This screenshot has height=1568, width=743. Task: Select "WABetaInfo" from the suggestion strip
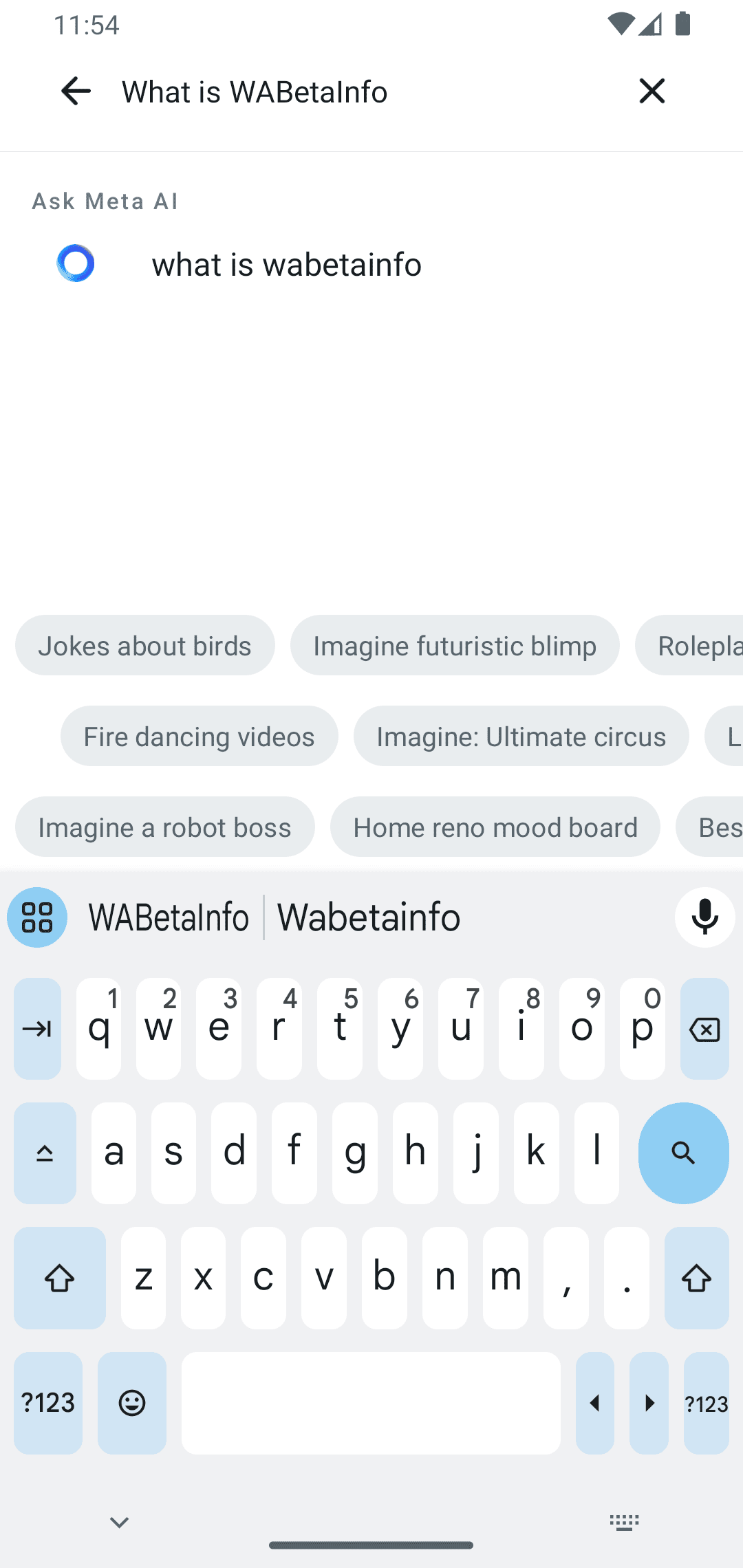pos(169,917)
